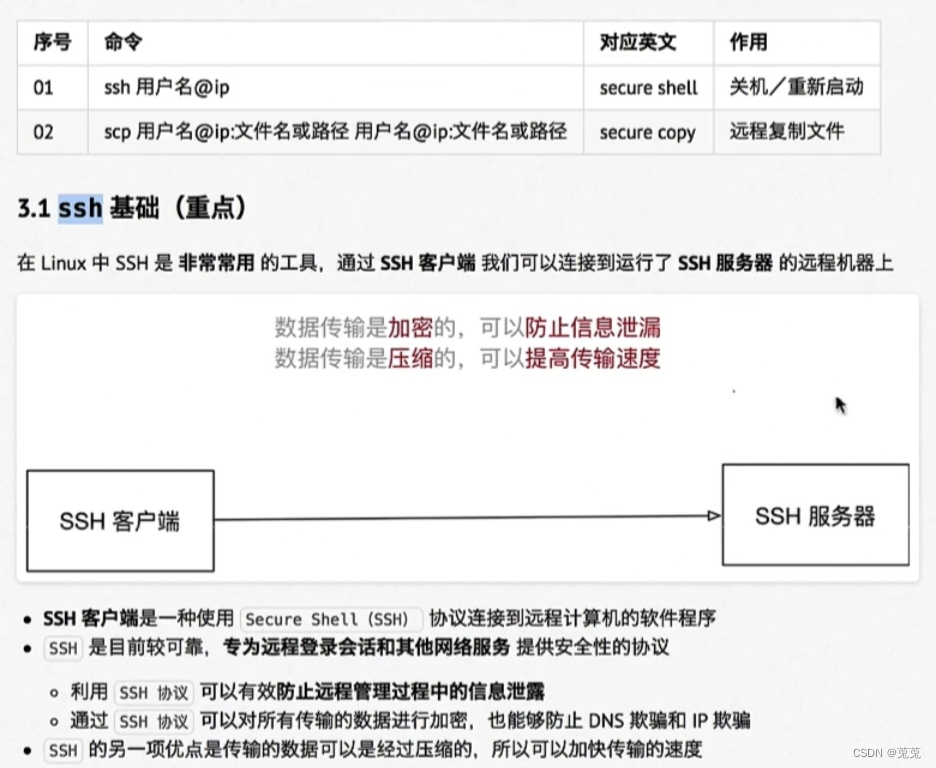936x768 pixels.
Task: Click the 'SSH 服务器' diagram box
Action: pos(815,515)
